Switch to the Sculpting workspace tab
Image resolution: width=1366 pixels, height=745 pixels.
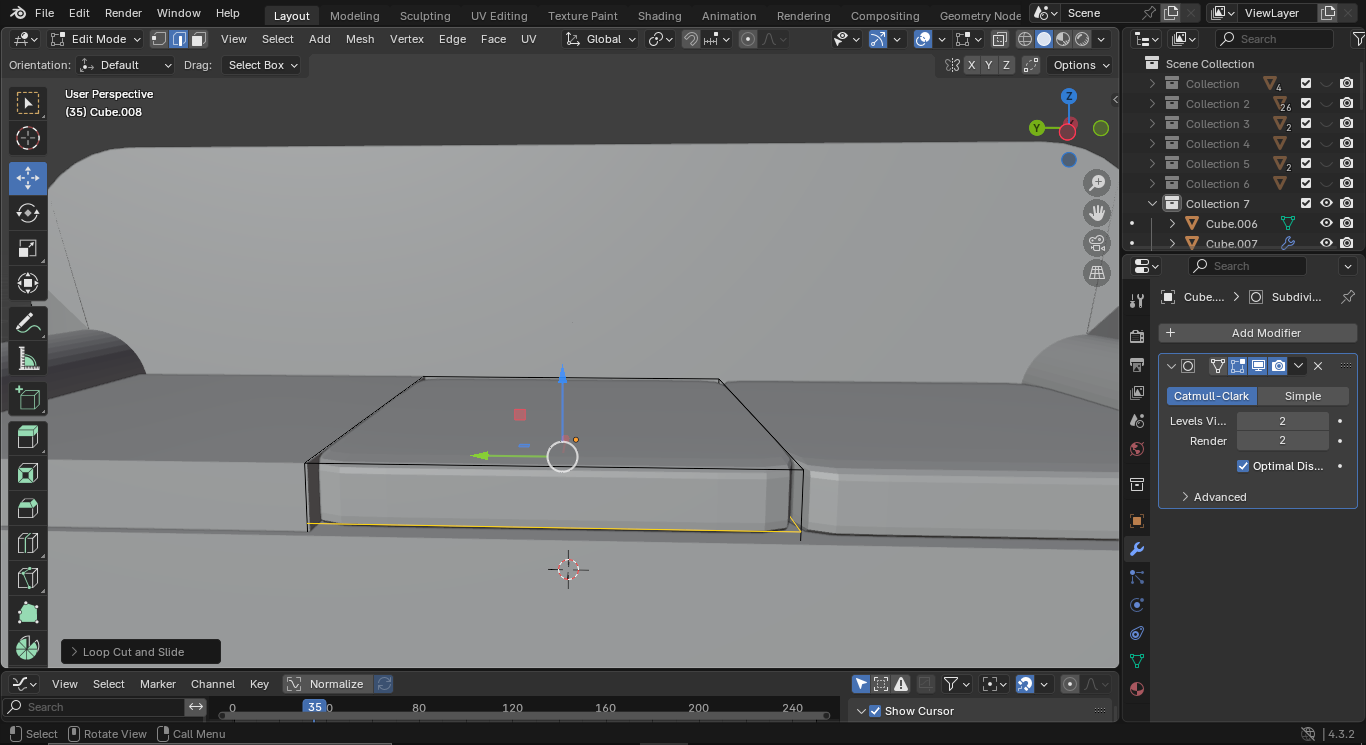[425, 16]
